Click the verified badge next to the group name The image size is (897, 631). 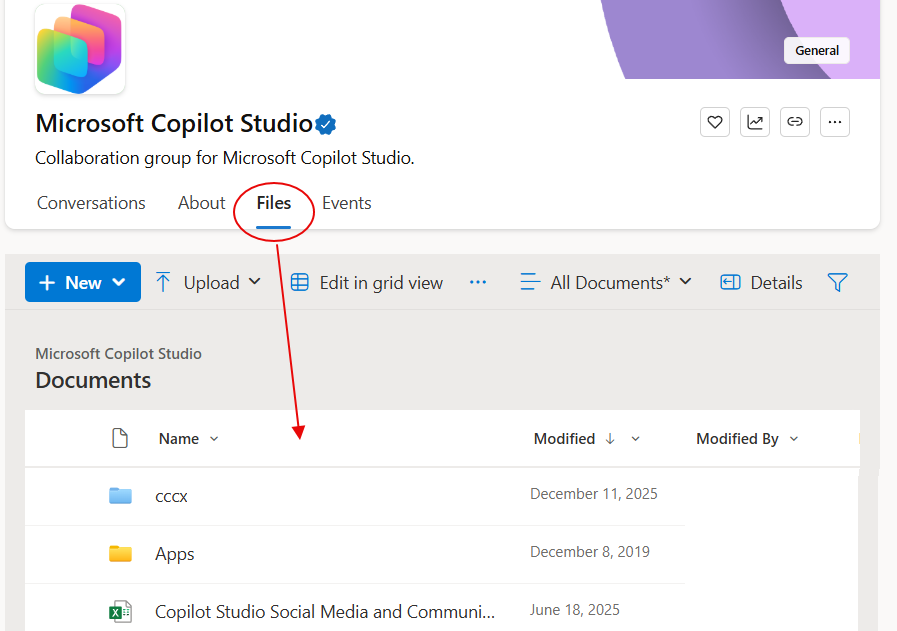tap(325, 124)
